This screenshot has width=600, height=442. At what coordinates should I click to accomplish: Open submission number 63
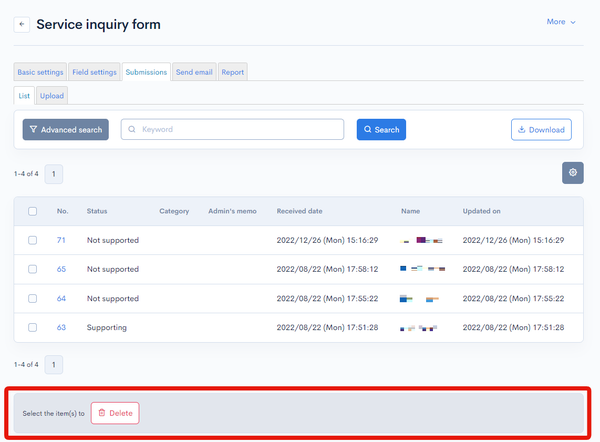[61, 328]
